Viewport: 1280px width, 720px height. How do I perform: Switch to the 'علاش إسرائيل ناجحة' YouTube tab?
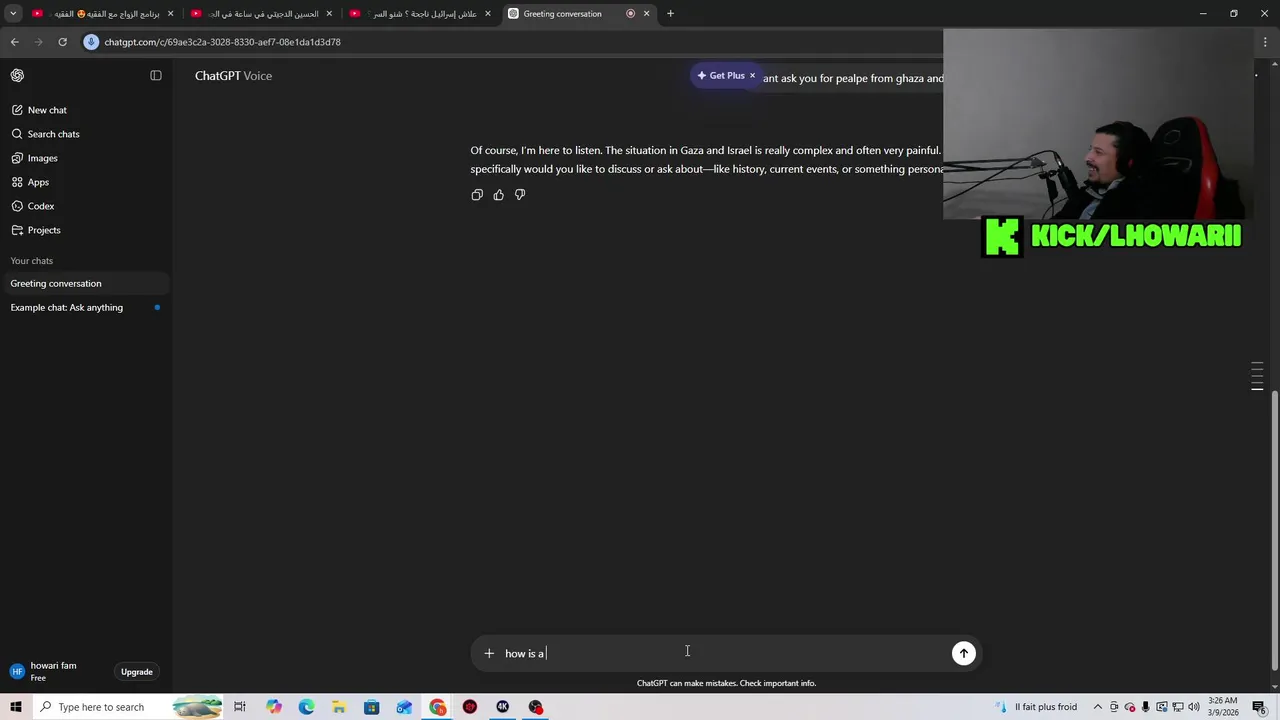[422, 13]
